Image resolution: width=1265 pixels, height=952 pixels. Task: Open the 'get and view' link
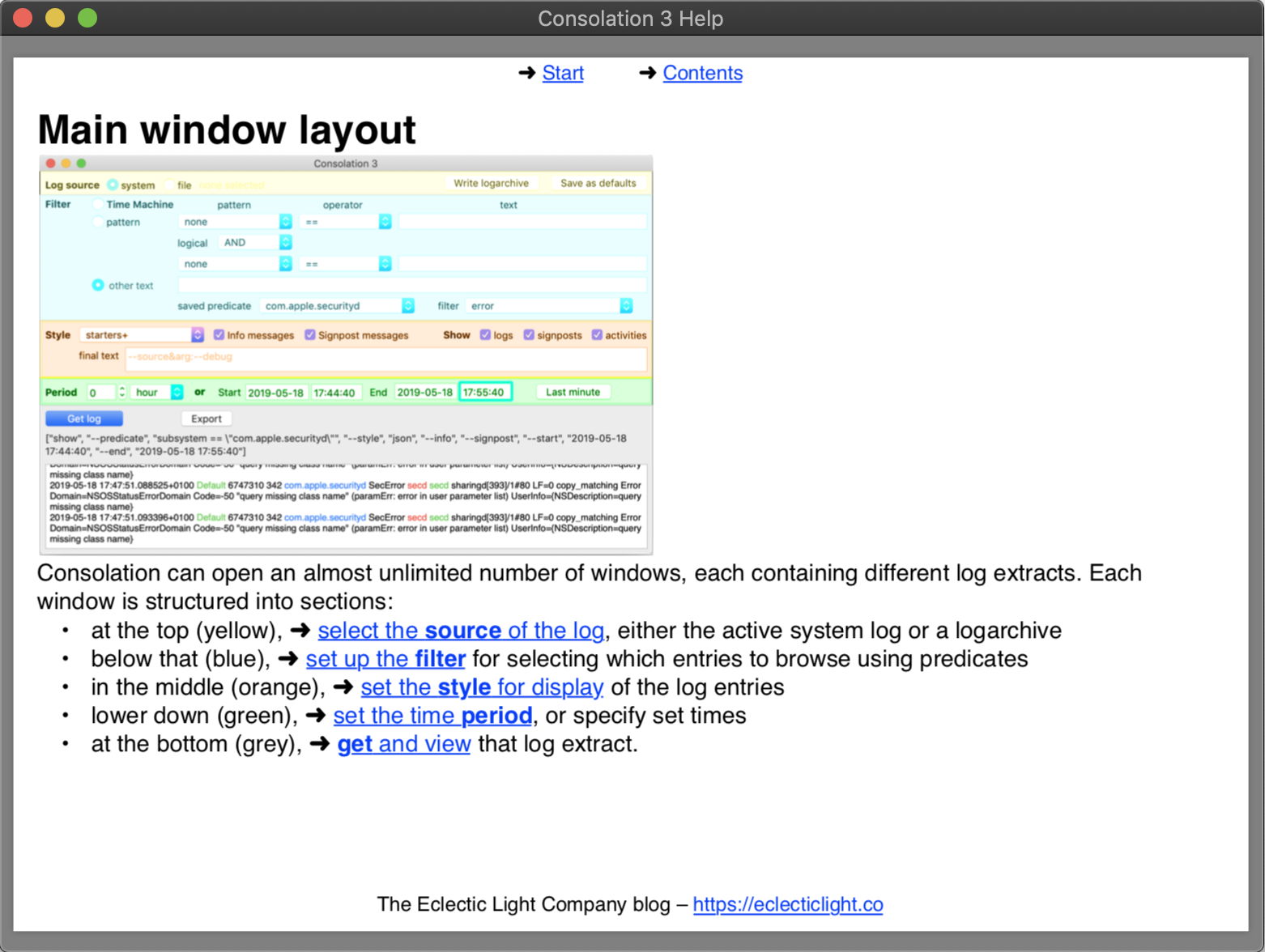coord(403,743)
